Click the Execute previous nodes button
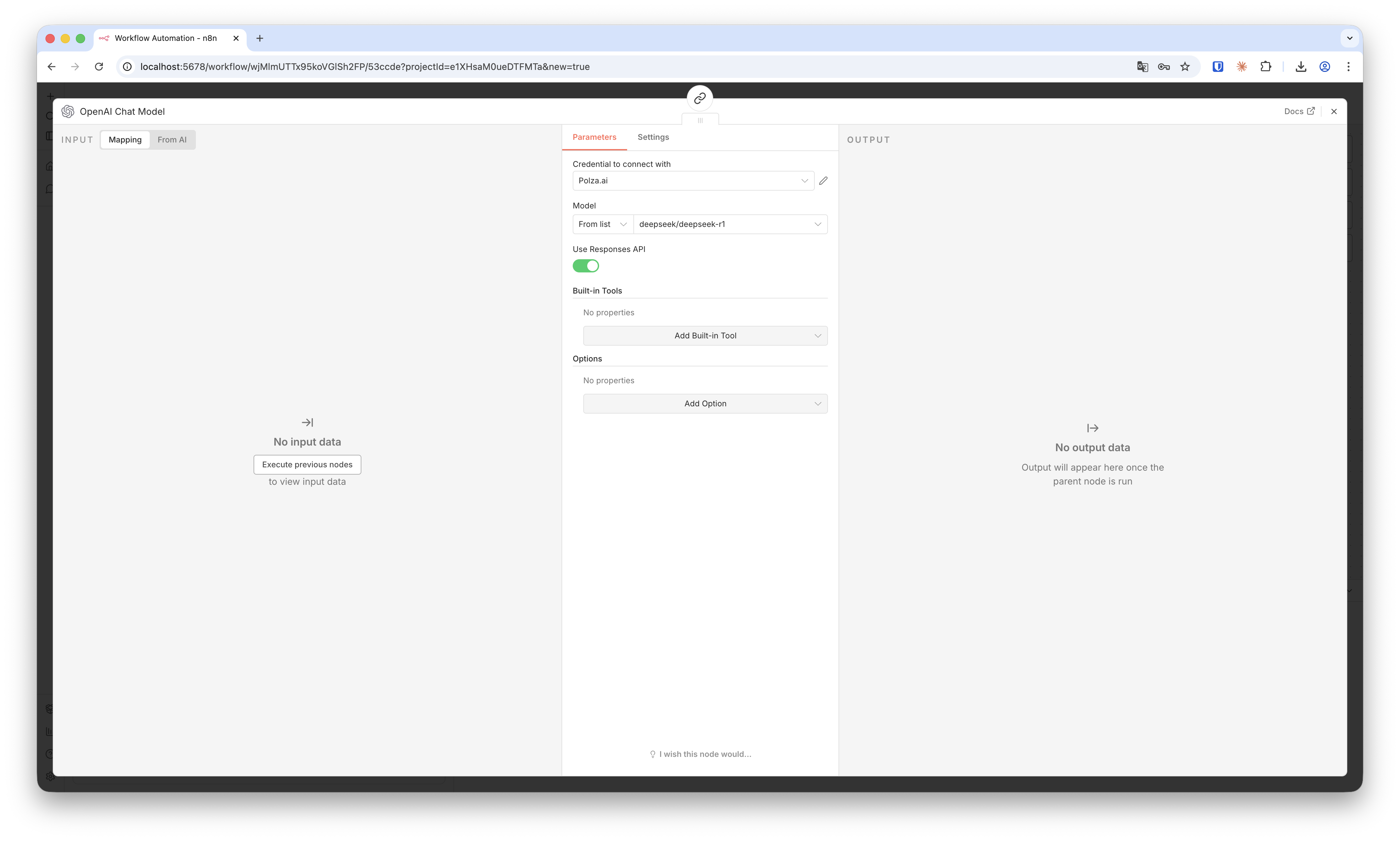The width and height of the screenshot is (1400, 841). 307,465
